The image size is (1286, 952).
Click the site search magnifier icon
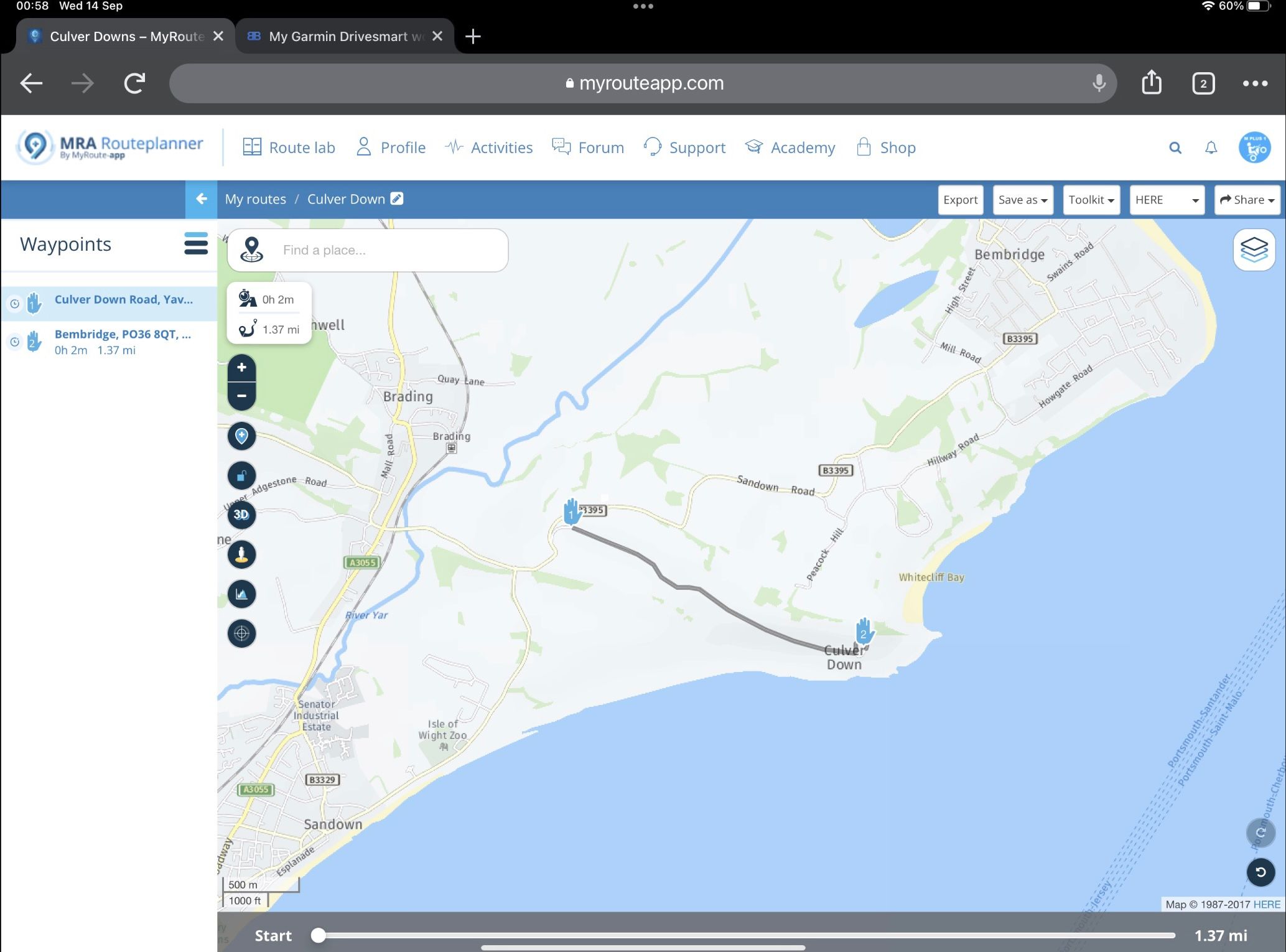1175,147
